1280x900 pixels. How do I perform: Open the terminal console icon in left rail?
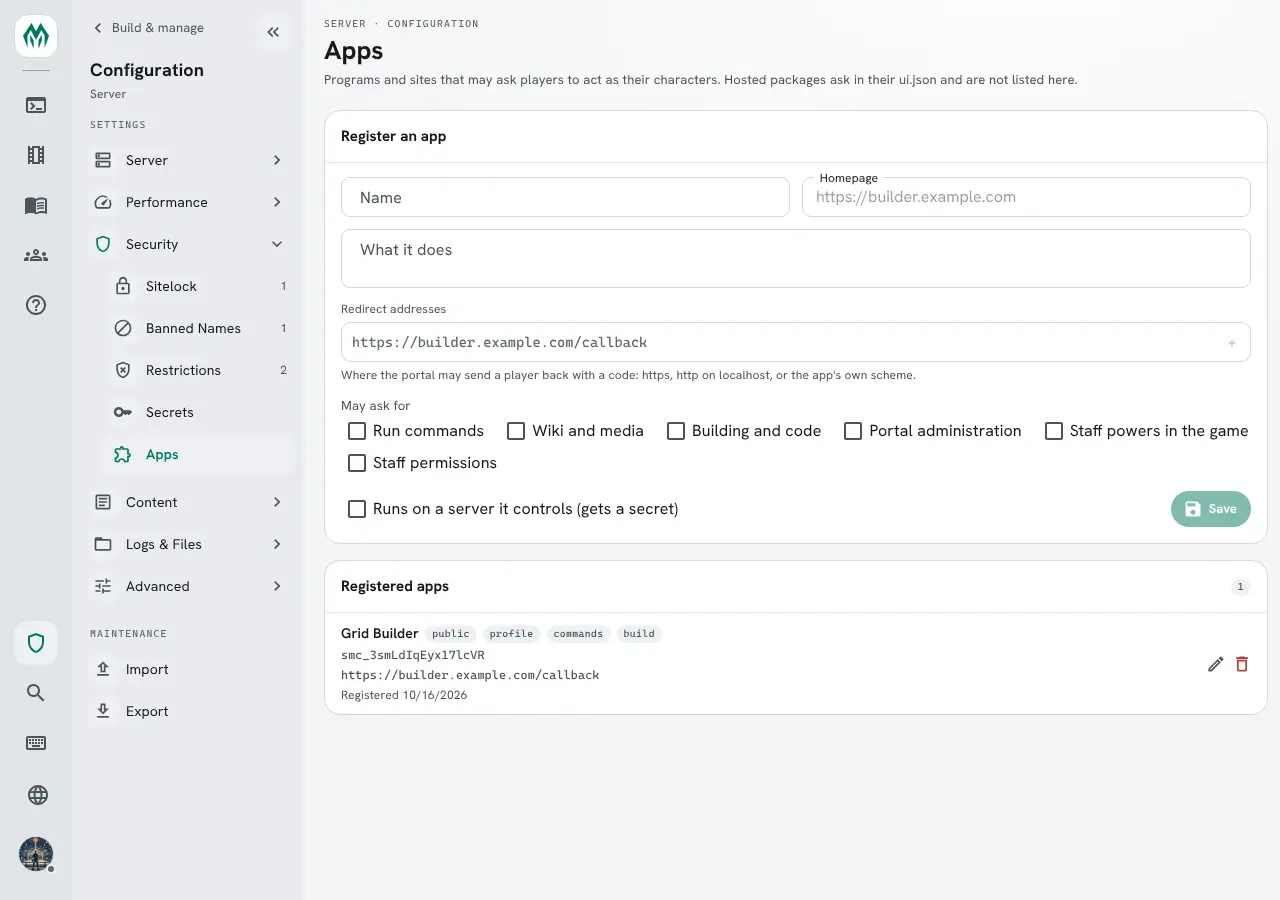pos(36,105)
